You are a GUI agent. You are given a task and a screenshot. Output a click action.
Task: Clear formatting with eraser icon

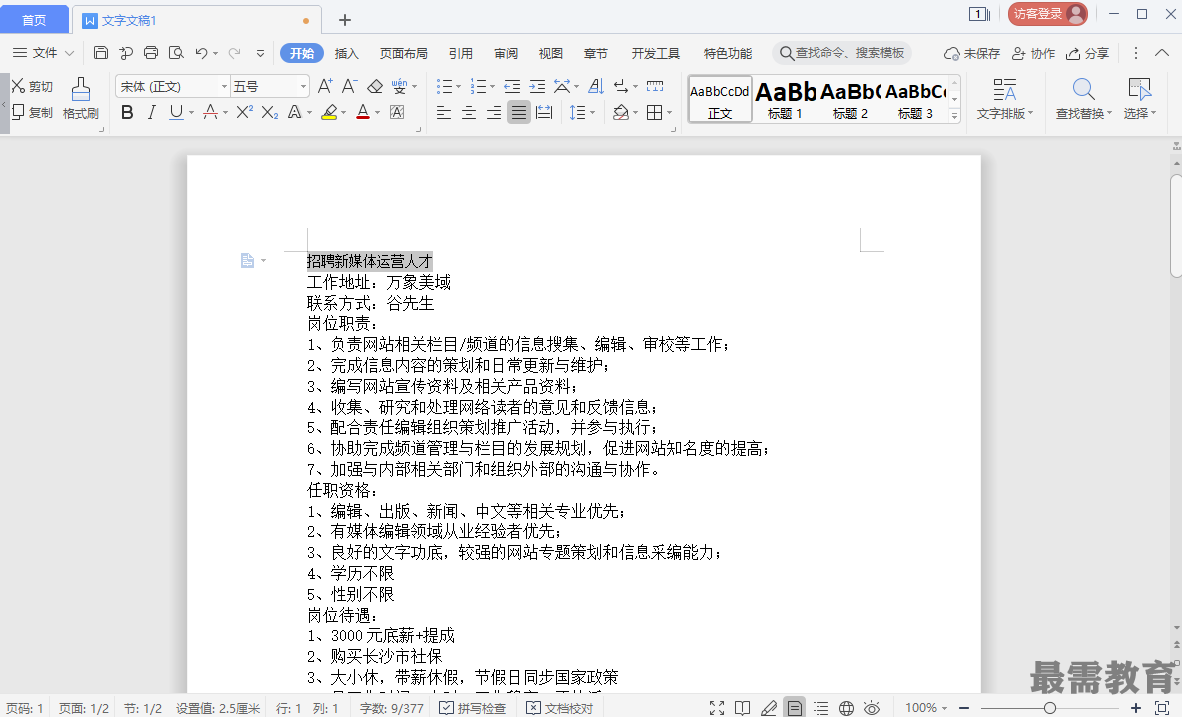(375, 86)
